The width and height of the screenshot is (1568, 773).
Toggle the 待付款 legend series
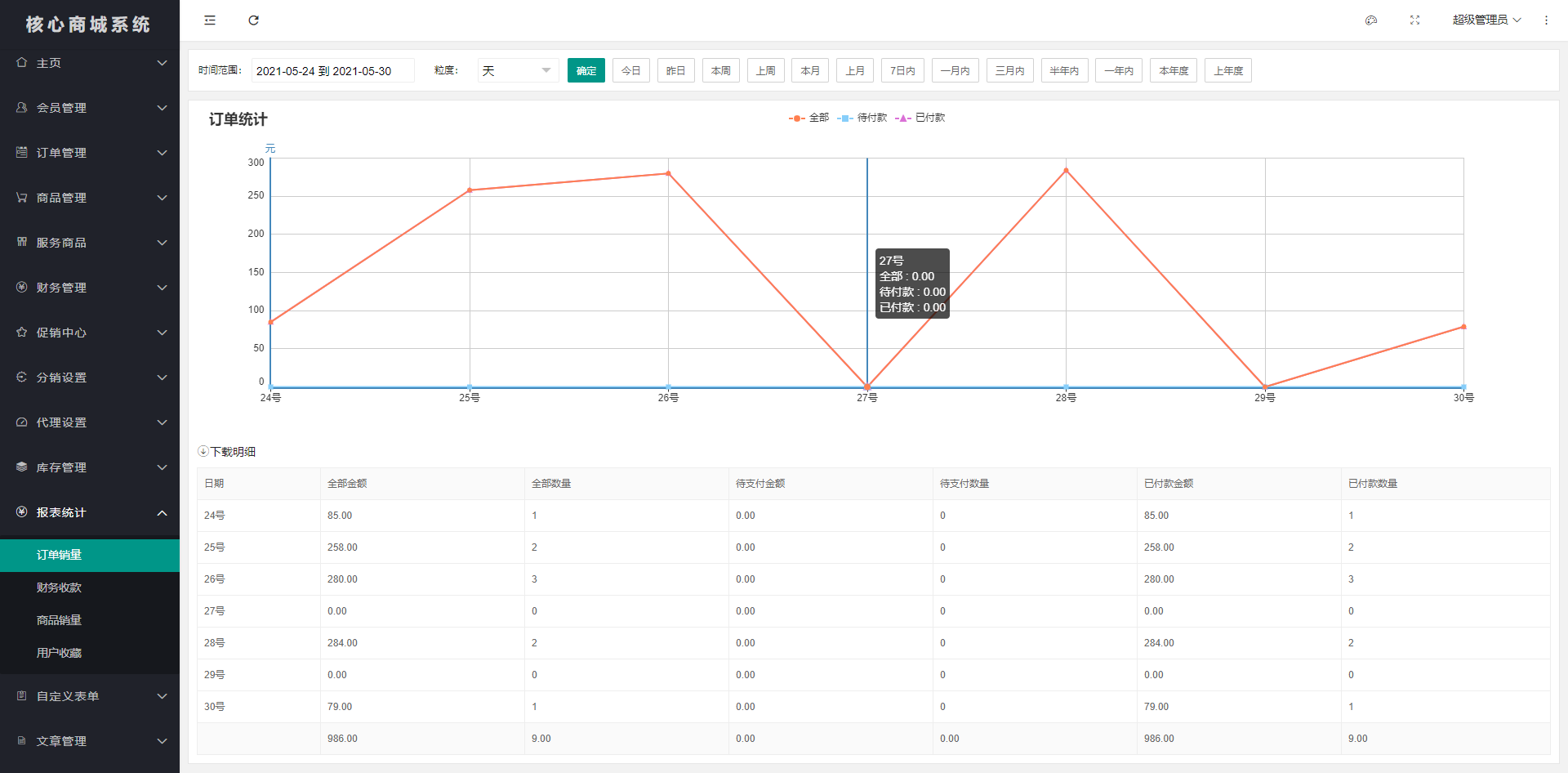862,118
